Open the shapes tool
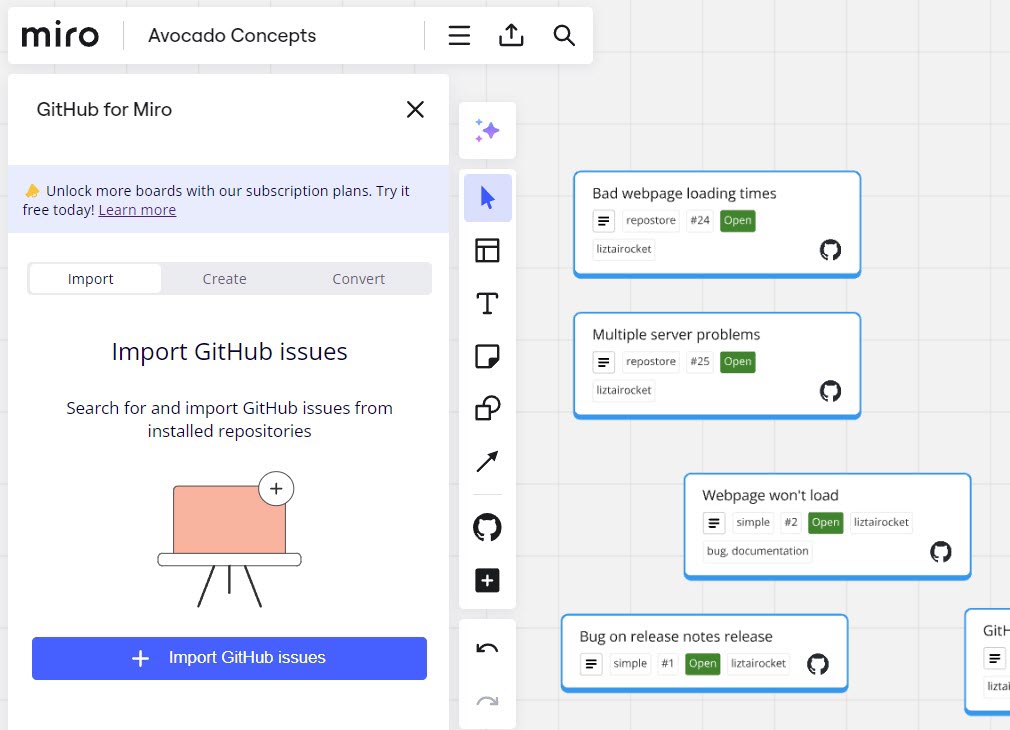The height and width of the screenshot is (730, 1010). point(487,408)
